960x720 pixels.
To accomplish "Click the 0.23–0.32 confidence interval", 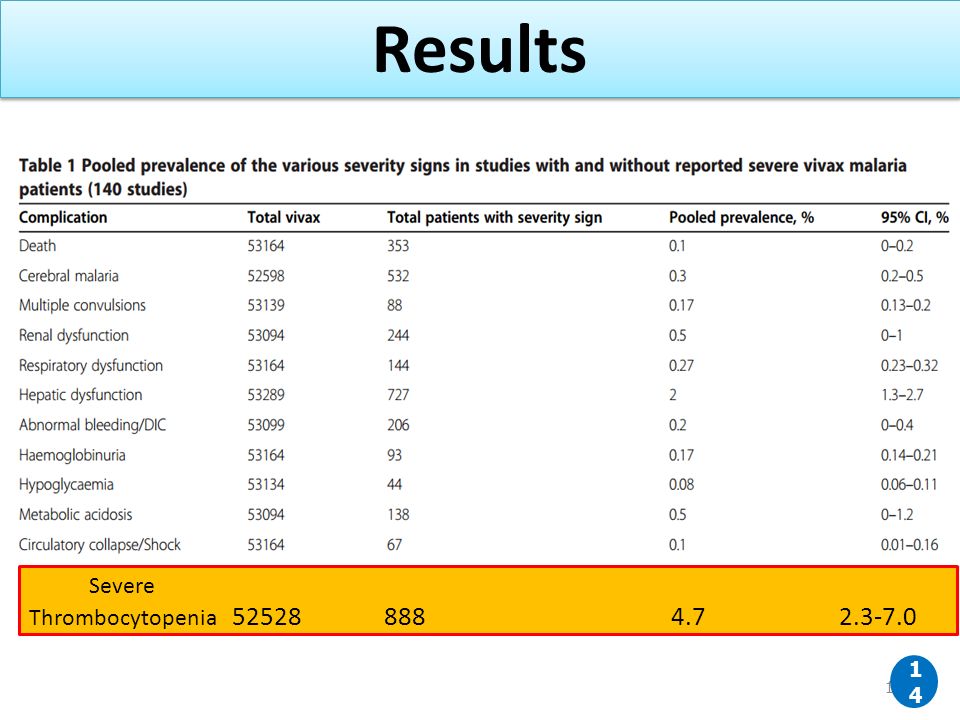I will coord(909,366).
